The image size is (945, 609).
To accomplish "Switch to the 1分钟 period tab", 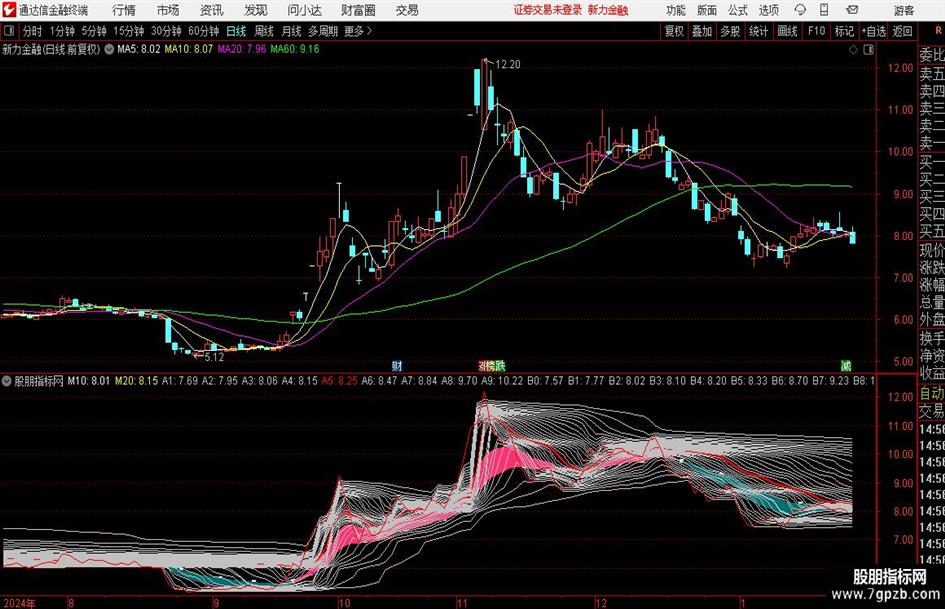I will coord(62,31).
